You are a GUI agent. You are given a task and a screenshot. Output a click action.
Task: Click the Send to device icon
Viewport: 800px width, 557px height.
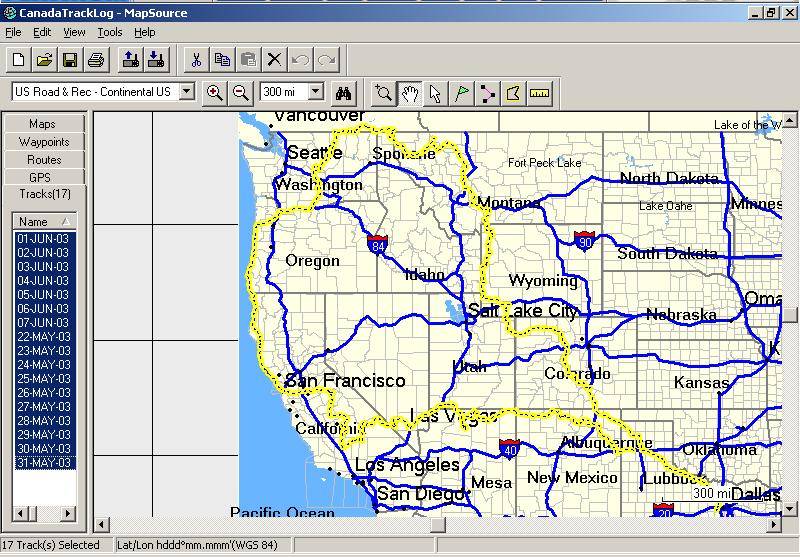pos(131,60)
